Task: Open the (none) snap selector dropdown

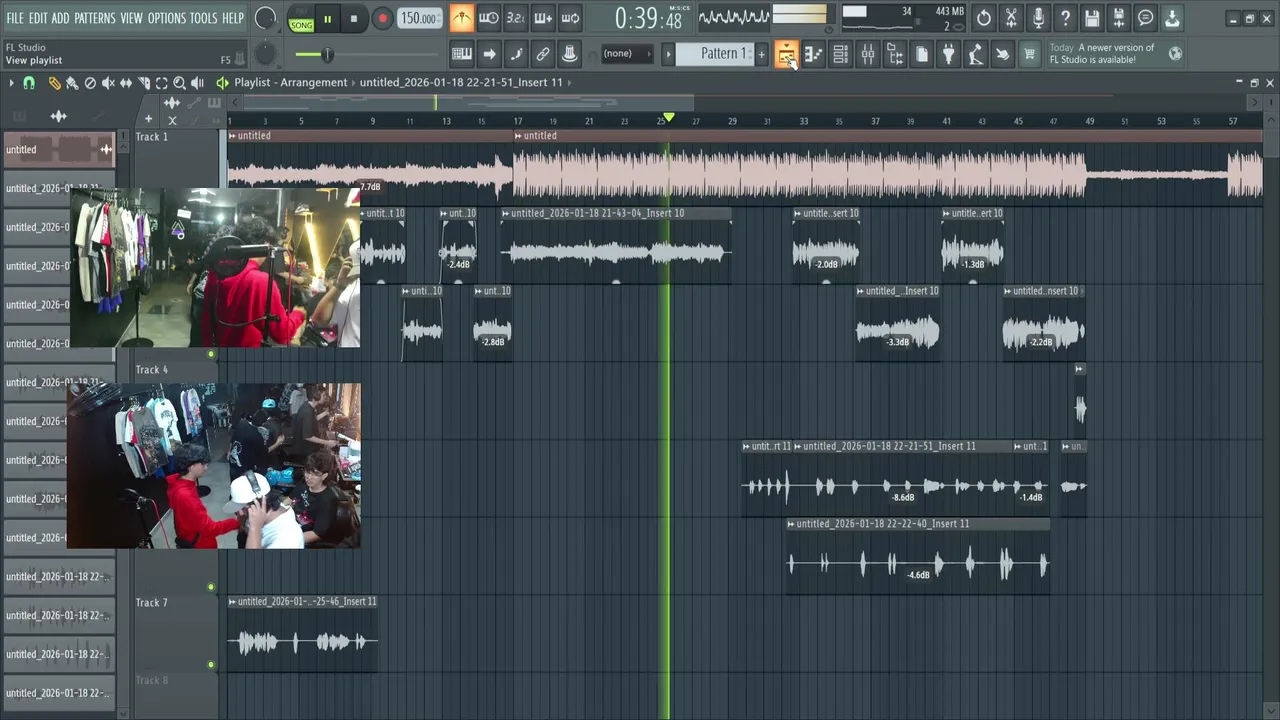Action: pos(626,54)
